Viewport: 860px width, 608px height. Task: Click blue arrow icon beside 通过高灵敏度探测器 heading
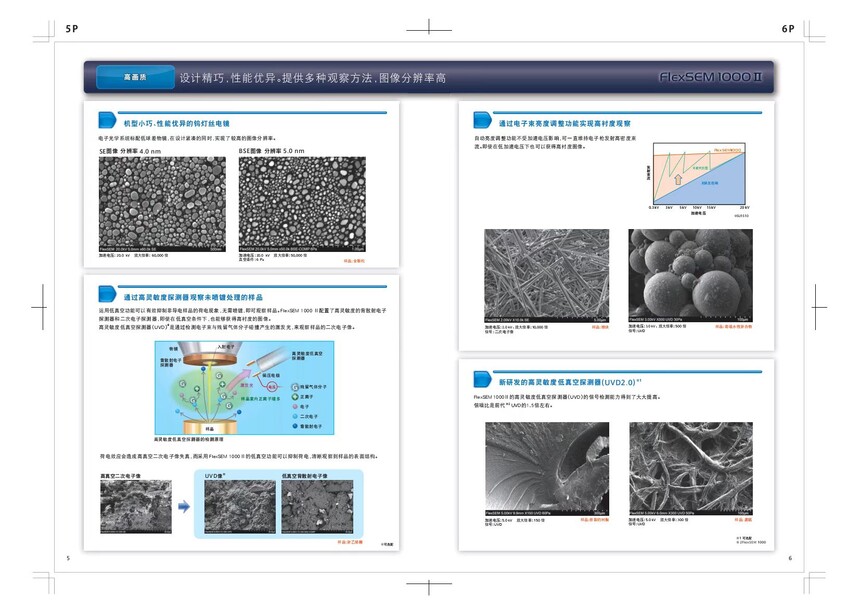click(107, 294)
